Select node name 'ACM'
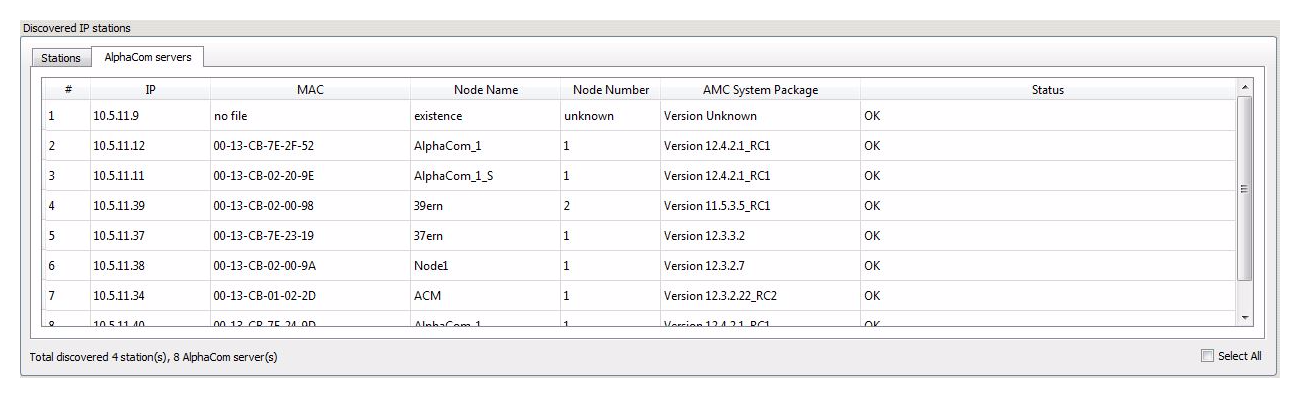This screenshot has height=398, width=1300. [x=486, y=296]
